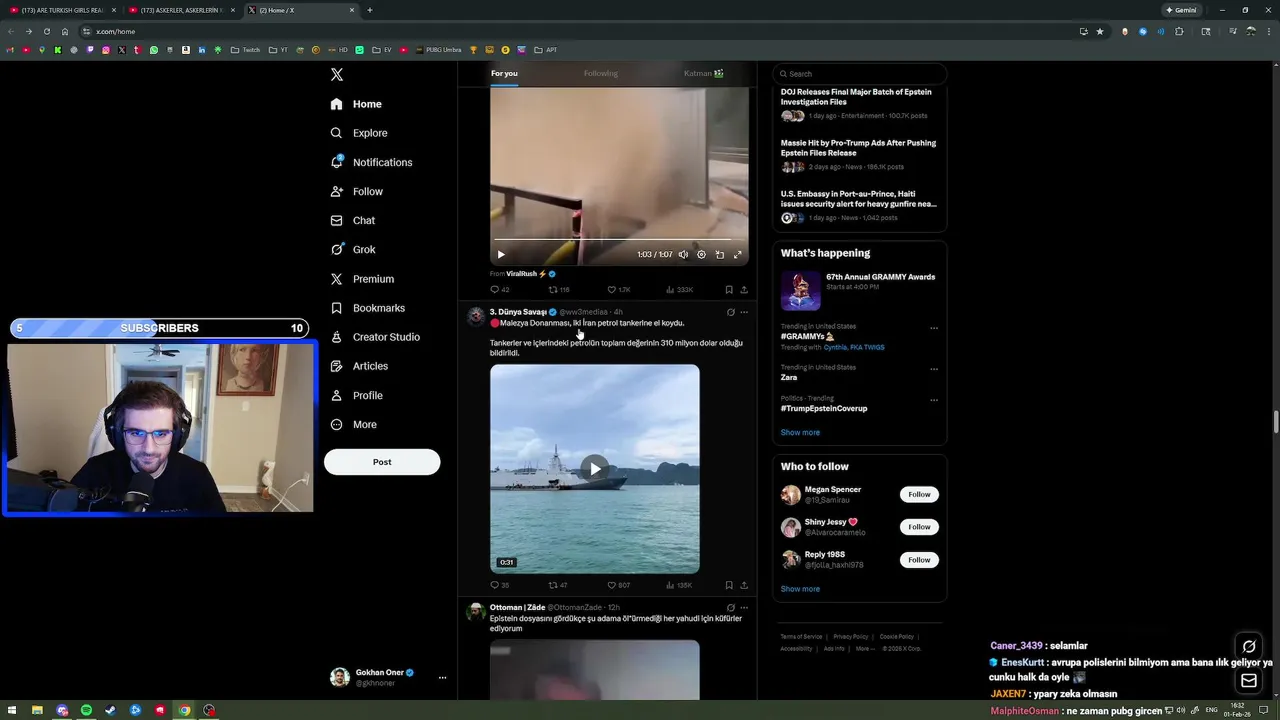Image resolution: width=1280 pixels, height=720 pixels.
Task: Open Windows Start menu
Action: click(x=12, y=710)
